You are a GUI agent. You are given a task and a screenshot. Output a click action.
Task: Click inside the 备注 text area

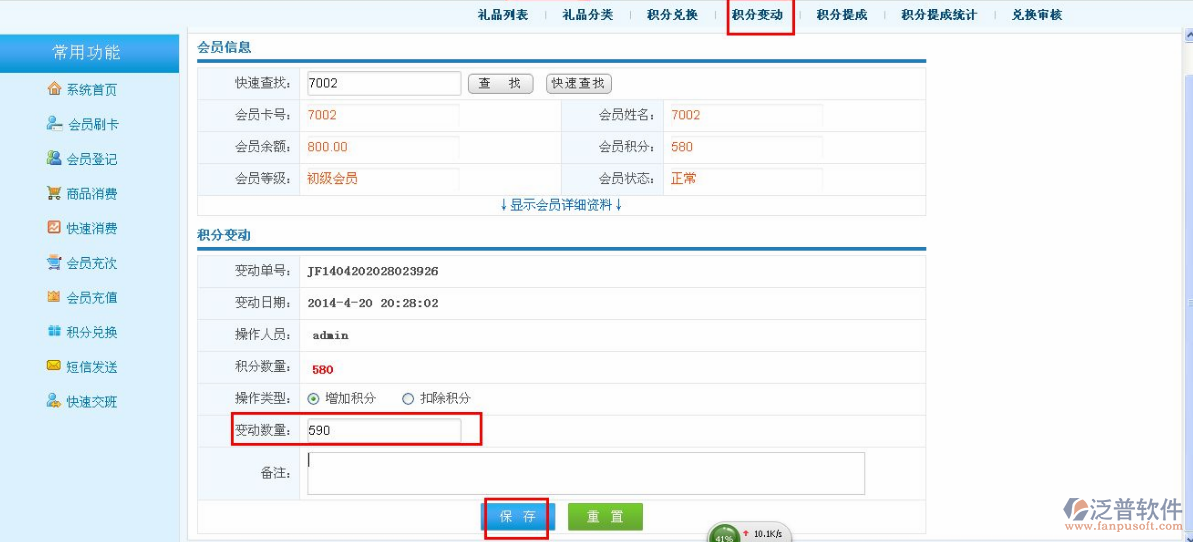click(585, 473)
